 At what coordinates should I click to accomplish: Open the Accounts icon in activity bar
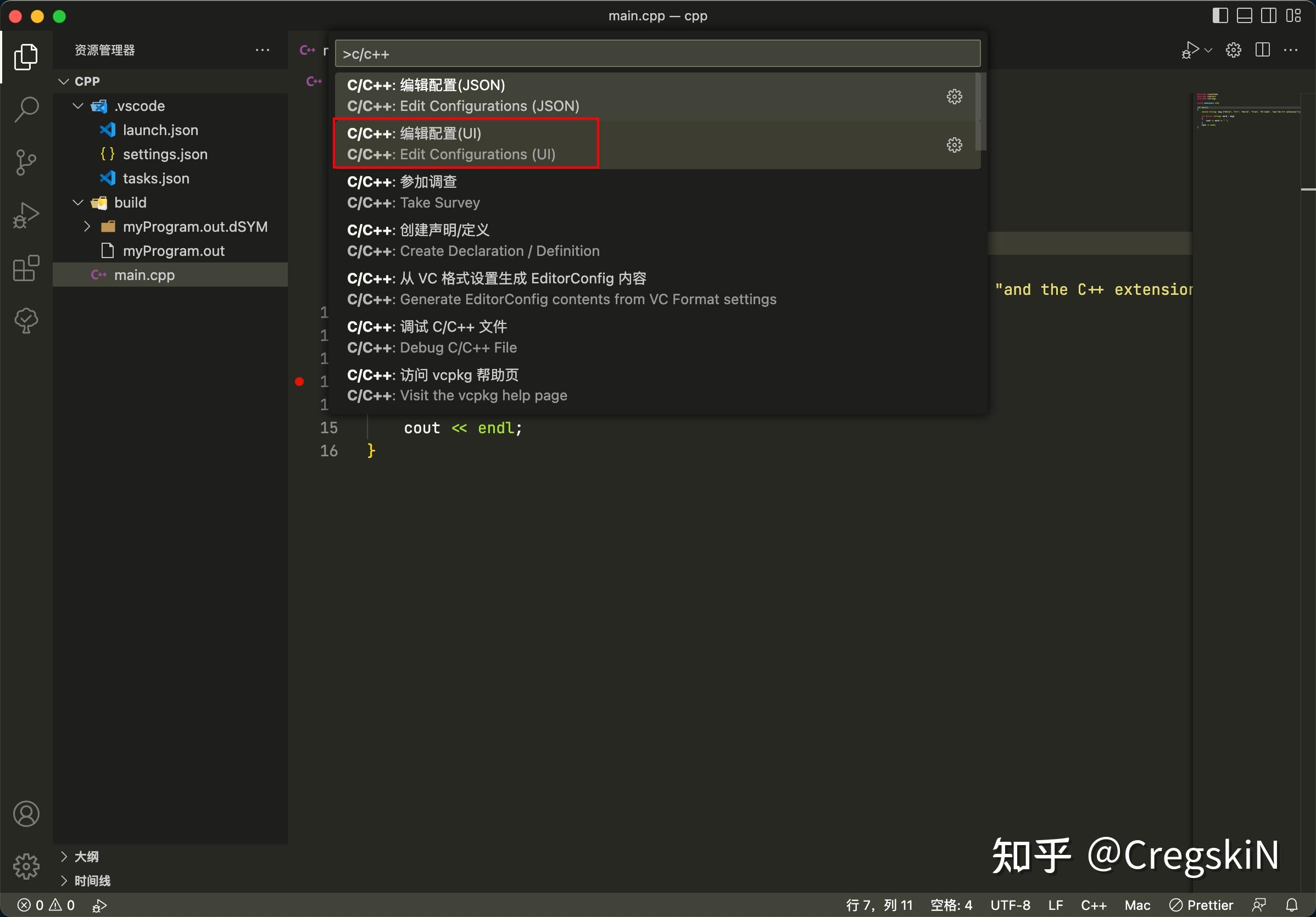[x=26, y=814]
